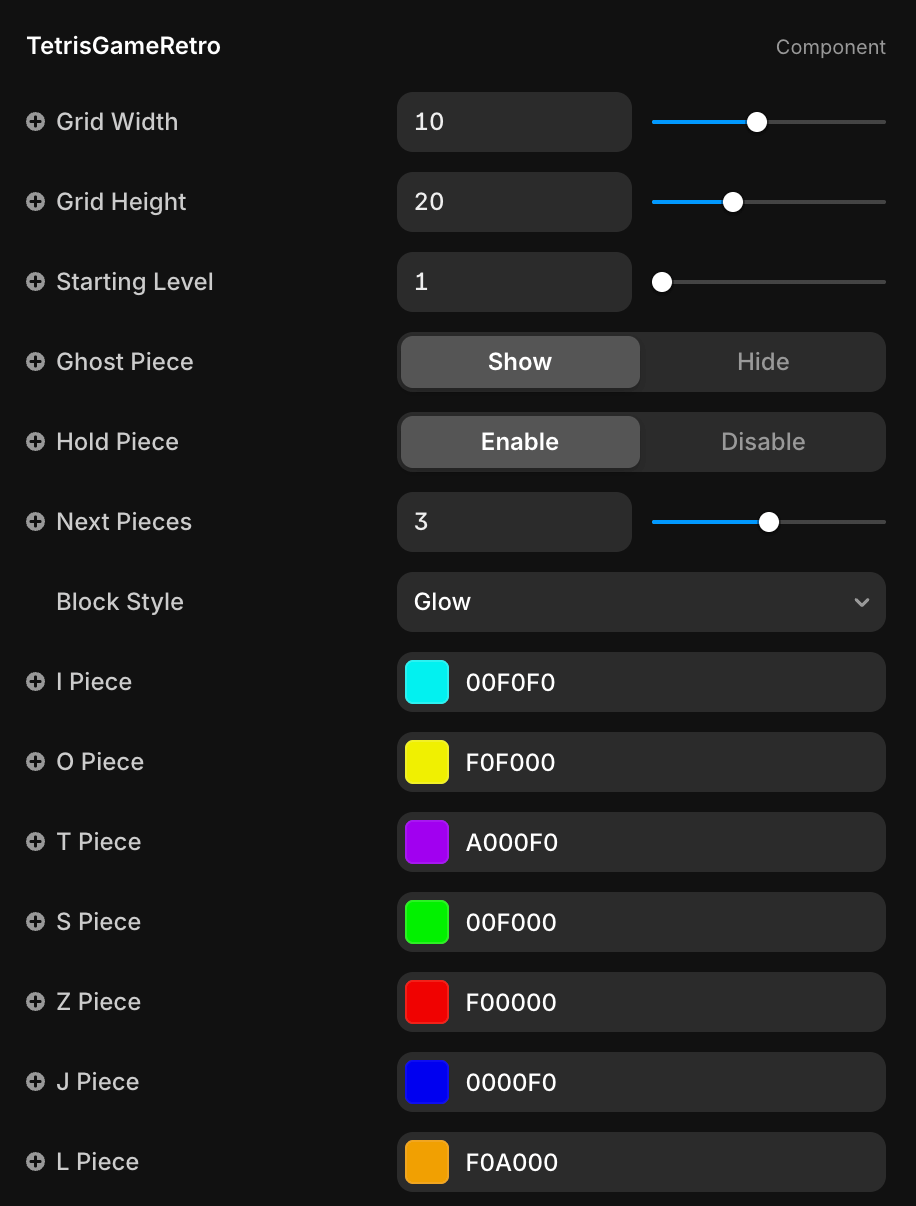Click the plus icon beside Grid Width
The image size is (916, 1206).
[36, 122]
